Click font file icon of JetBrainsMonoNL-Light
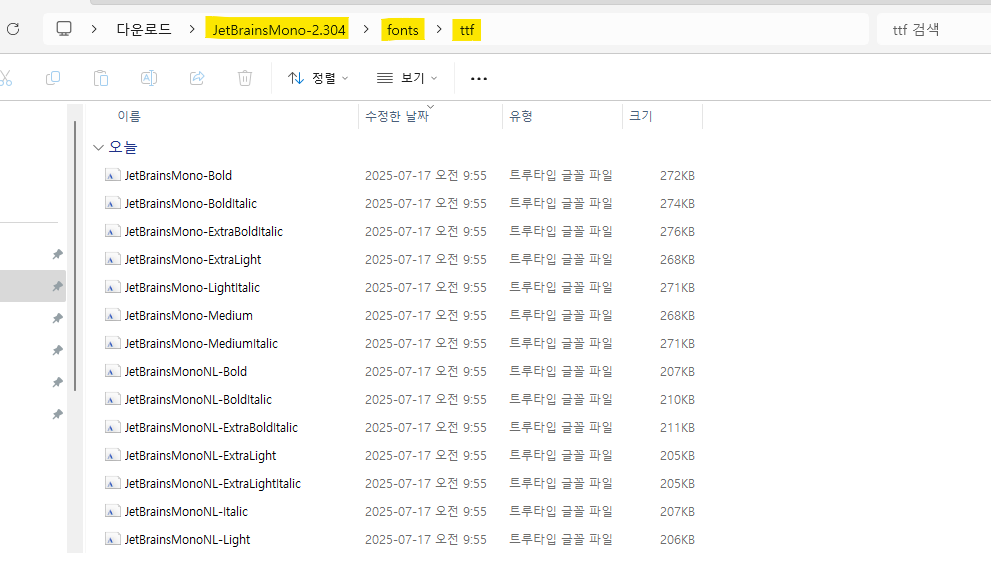Screen dimensions: 991x571 pos(112,539)
